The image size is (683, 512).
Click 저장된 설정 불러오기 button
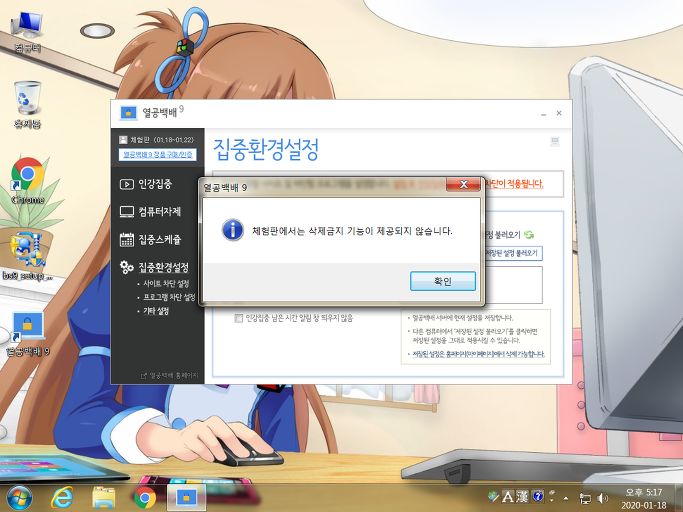click(x=513, y=253)
